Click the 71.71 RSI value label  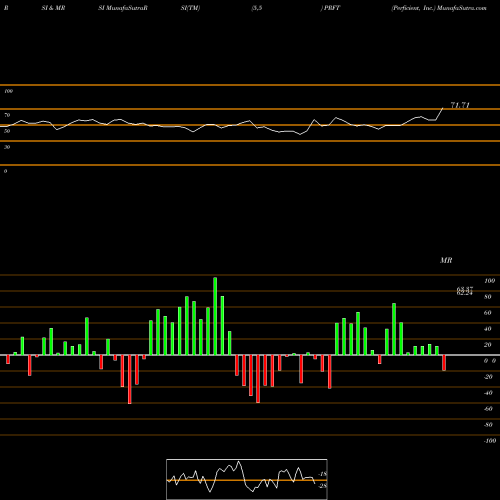pyautogui.click(x=460, y=105)
